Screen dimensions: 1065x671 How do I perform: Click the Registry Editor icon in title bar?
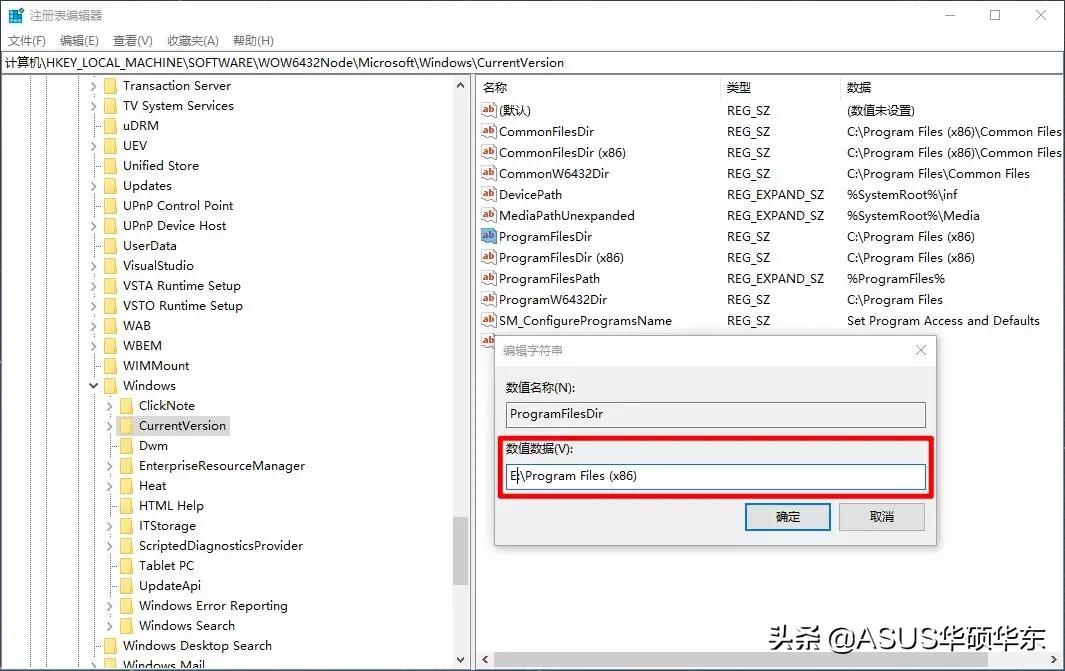[14, 15]
